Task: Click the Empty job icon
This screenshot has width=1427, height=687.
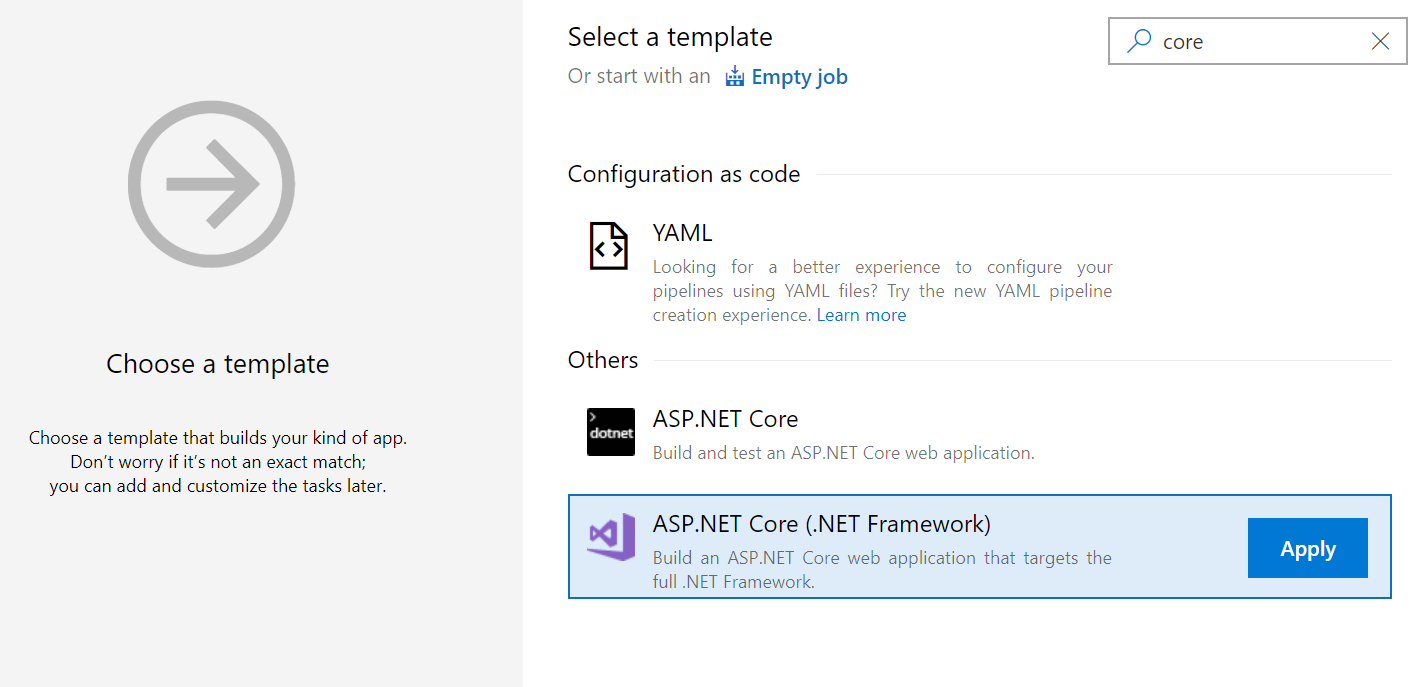Action: tap(735, 76)
